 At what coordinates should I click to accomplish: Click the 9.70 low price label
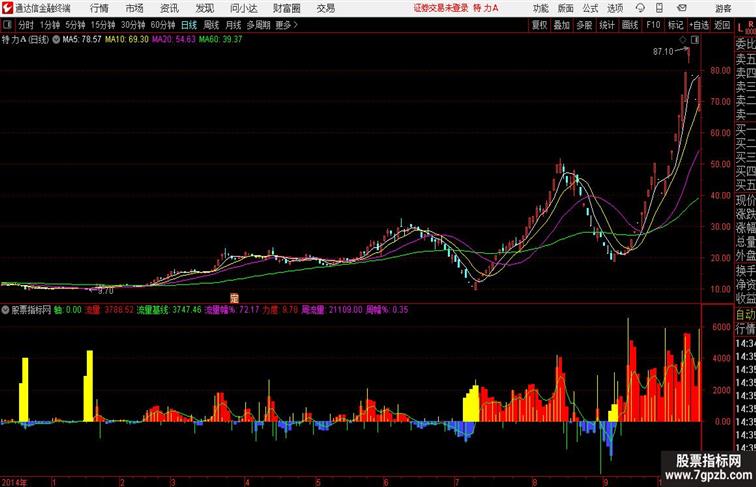tap(106, 291)
